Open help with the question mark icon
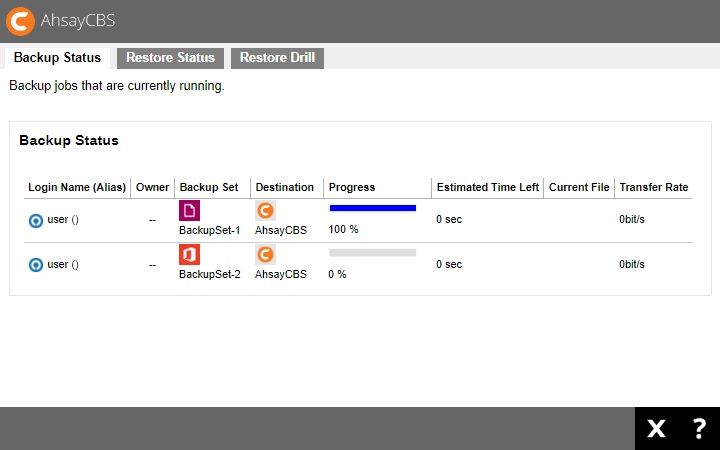This screenshot has width=720, height=450. click(699, 429)
